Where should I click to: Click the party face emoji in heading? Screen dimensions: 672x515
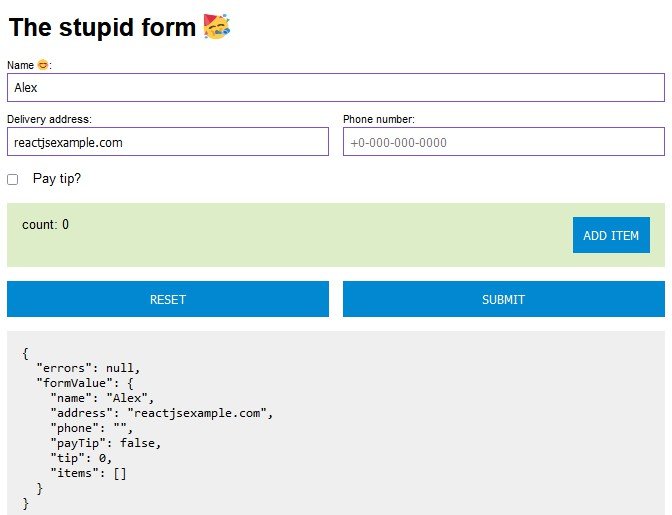click(216, 27)
